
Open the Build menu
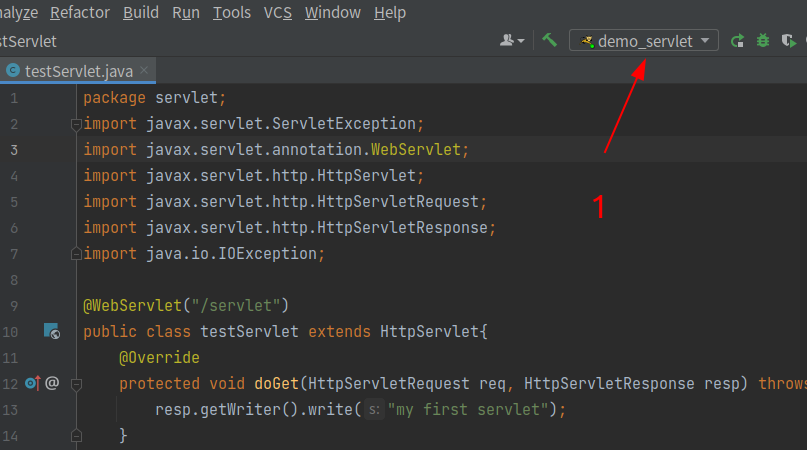(141, 12)
